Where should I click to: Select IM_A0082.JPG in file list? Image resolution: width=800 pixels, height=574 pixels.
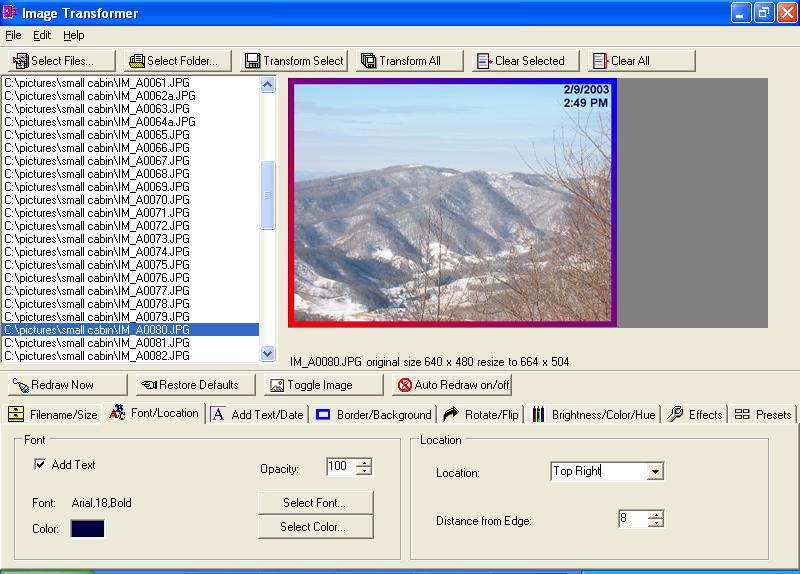click(131, 356)
